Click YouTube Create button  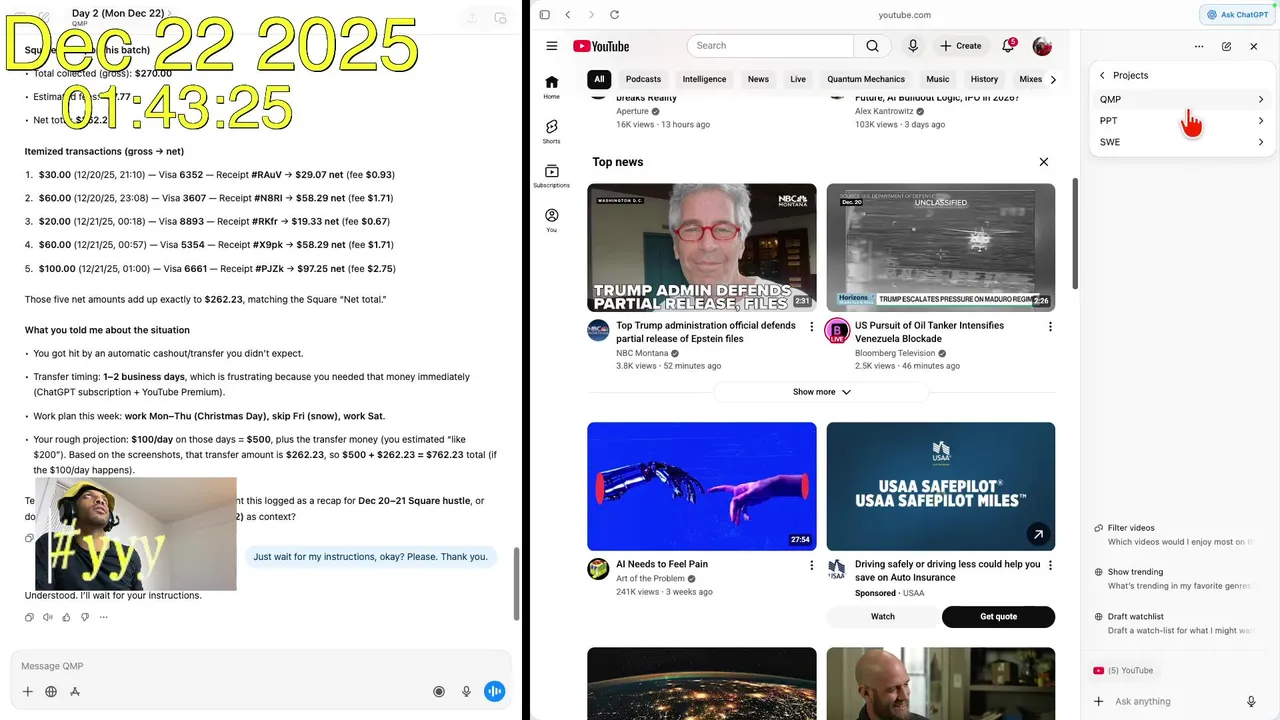pos(960,46)
